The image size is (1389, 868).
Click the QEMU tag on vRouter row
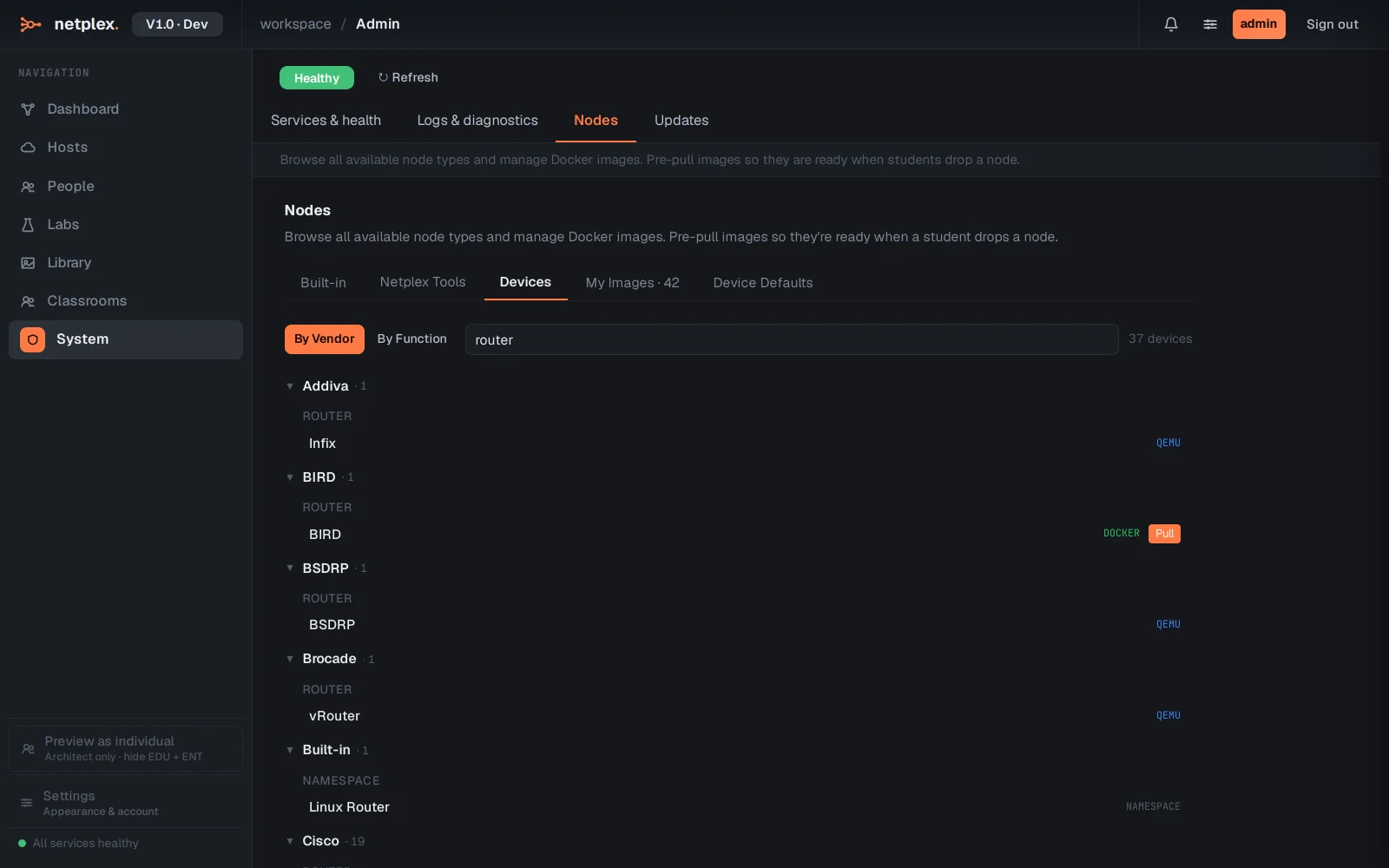coord(1168,716)
